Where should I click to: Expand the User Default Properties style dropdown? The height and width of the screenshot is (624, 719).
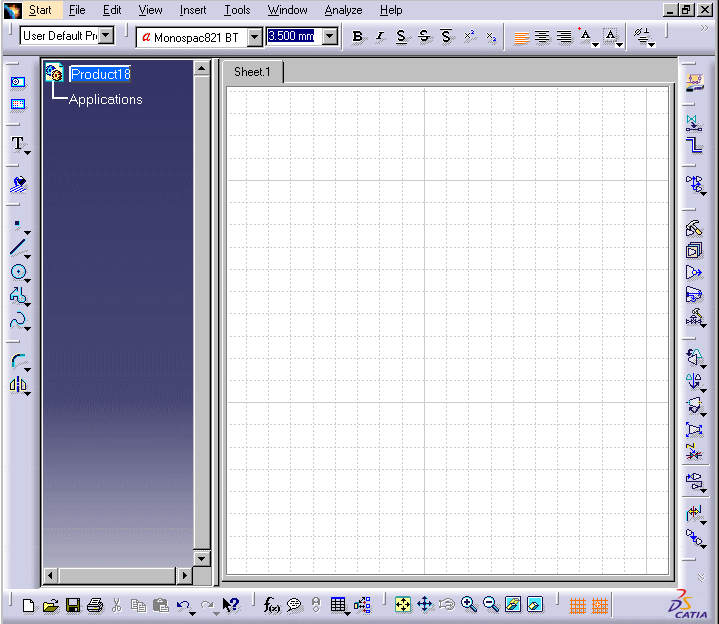(106, 36)
